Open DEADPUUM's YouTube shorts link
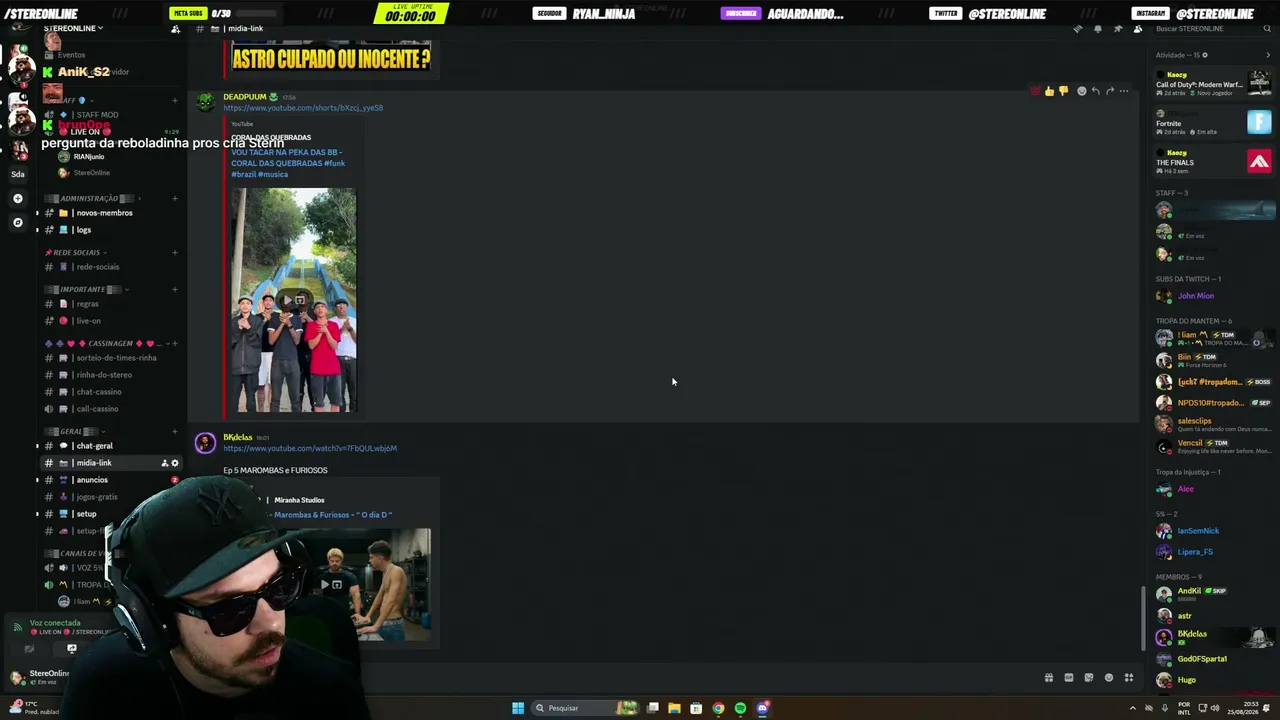Screen dimensions: 1280x720 point(303,108)
